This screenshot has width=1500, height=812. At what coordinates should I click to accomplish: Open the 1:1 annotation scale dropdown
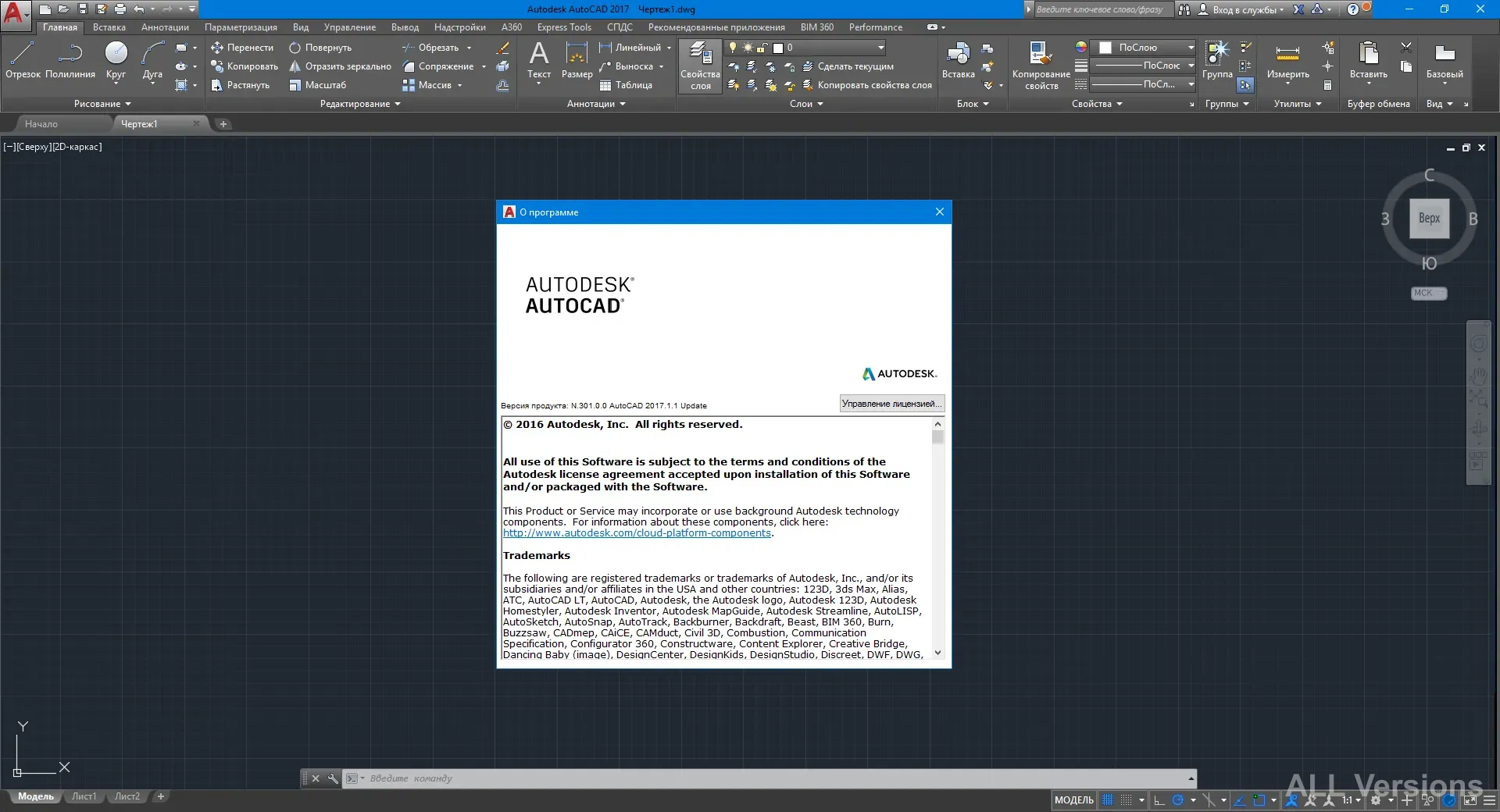click(x=1352, y=800)
